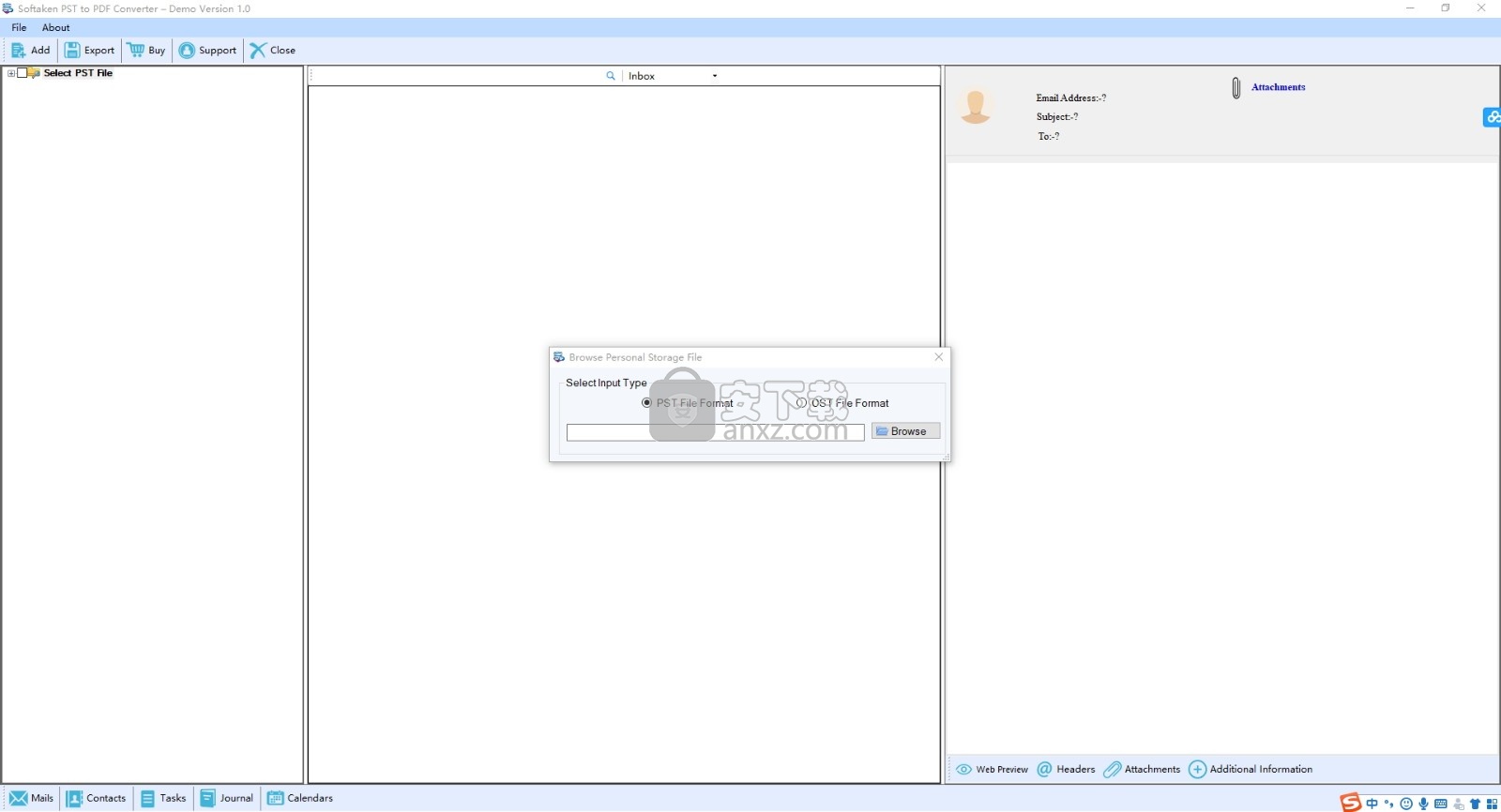Tick the Select PST File checkbox
The width and height of the screenshot is (1501, 812).
point(23,73)
